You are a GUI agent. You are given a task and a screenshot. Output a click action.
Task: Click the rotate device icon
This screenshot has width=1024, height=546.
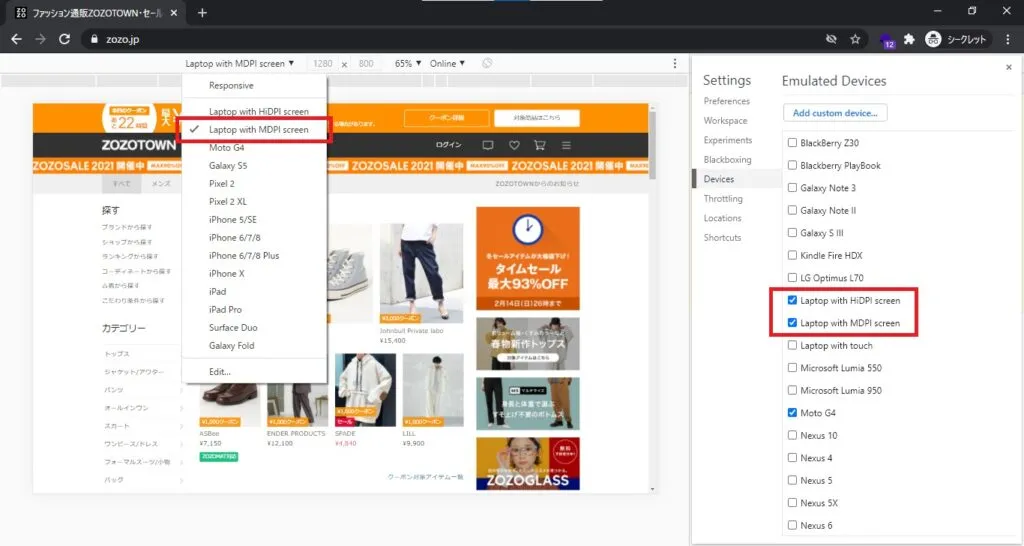[487, 63]
